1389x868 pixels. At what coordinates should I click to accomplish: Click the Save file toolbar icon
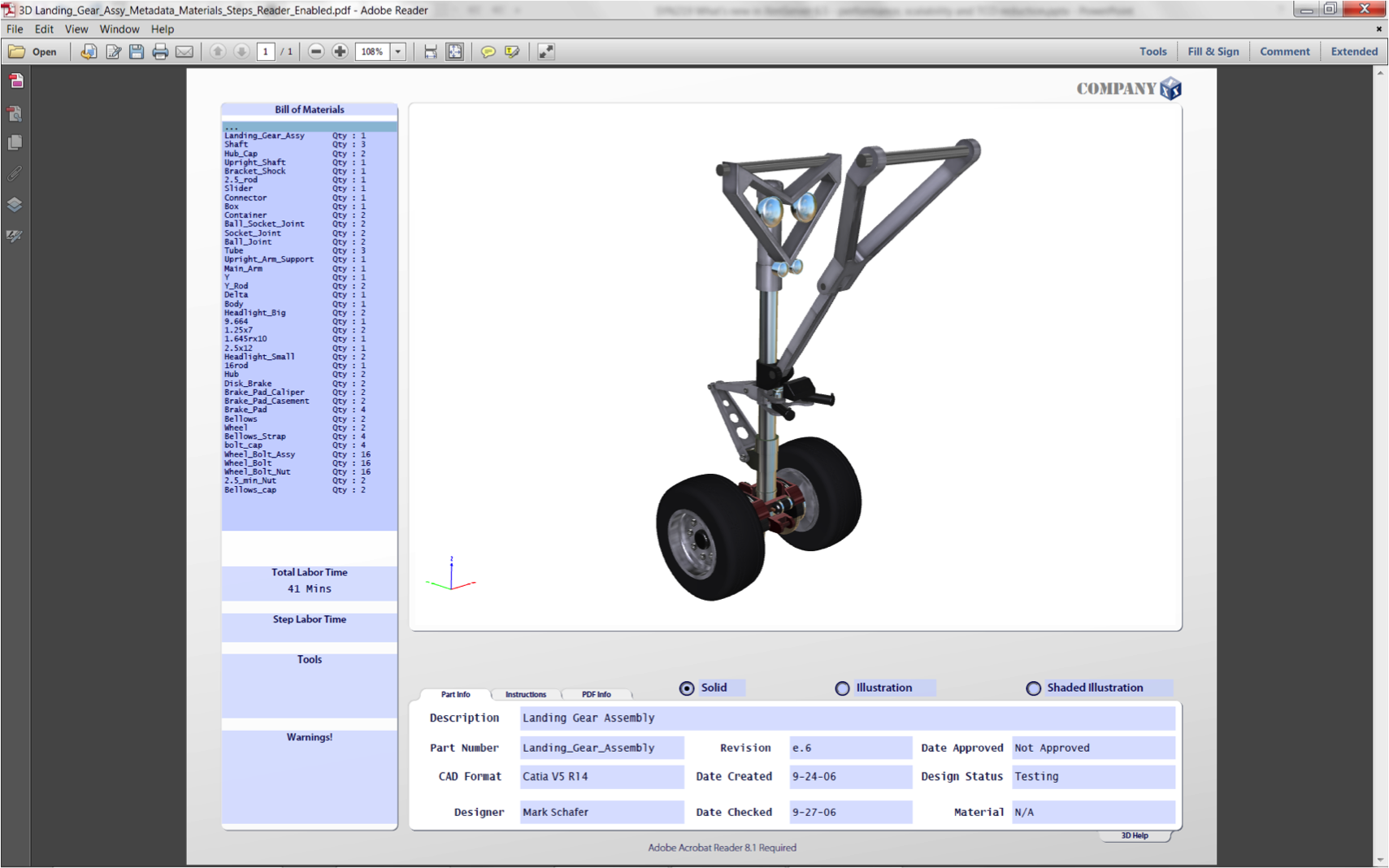(137, 51)
